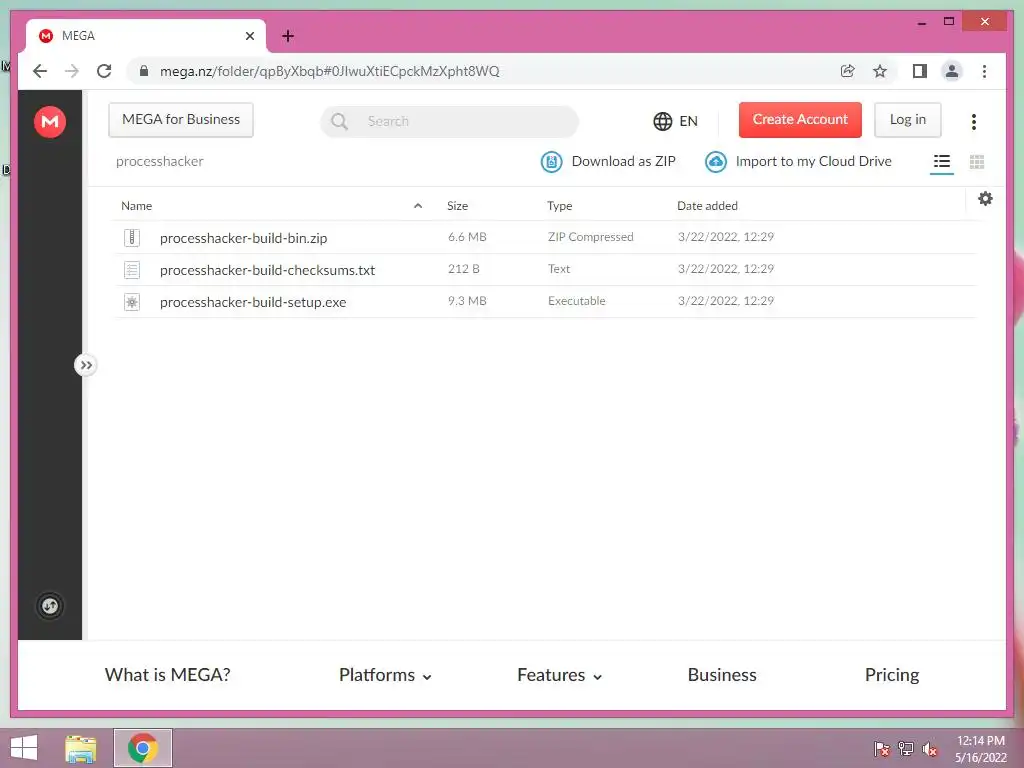Open What is MEGA? link
This screenshot has height=768, width=1024.
(x=168, y=675)
